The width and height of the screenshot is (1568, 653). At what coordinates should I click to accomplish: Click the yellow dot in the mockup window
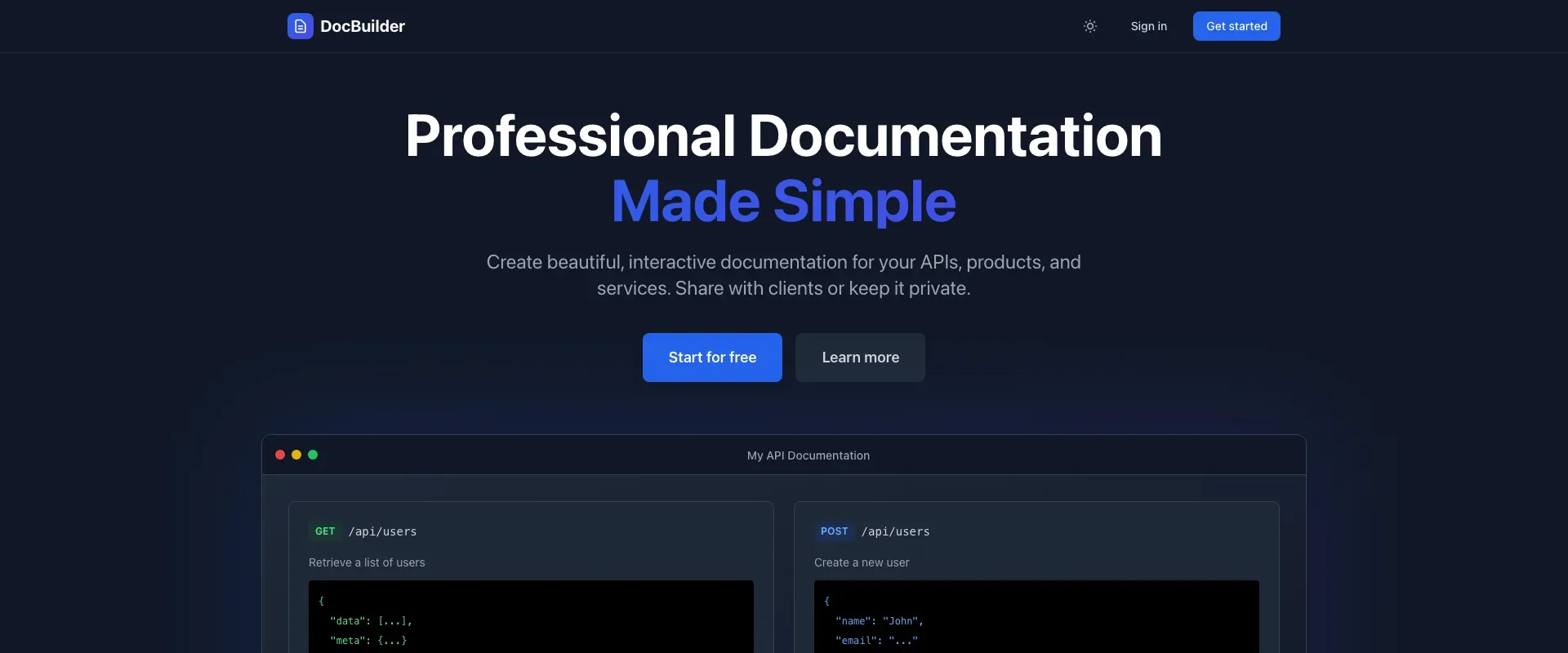pos(296,455)
